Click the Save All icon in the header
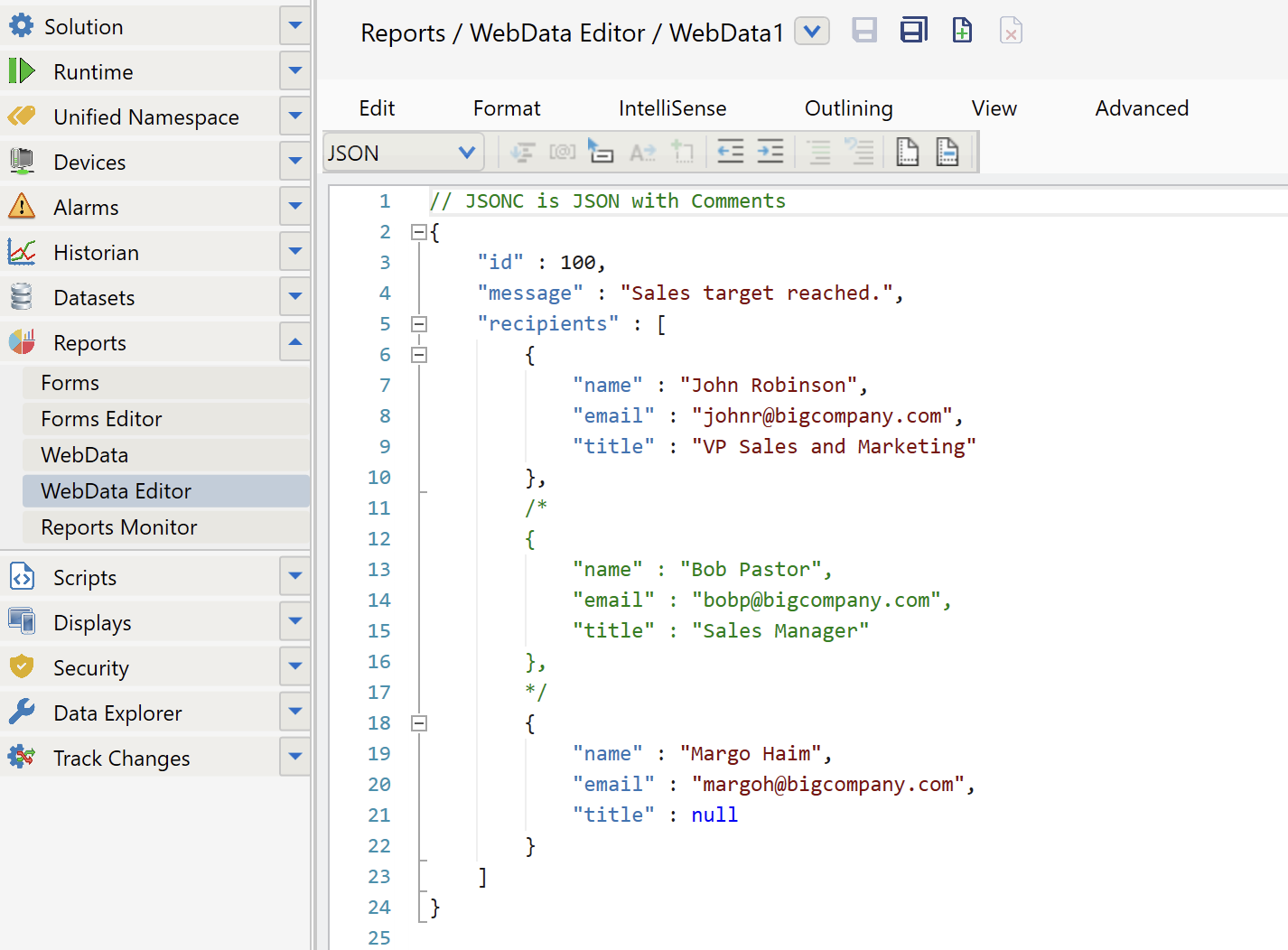Viewport: 1288px width, 950px height. [x=913, y=31]
